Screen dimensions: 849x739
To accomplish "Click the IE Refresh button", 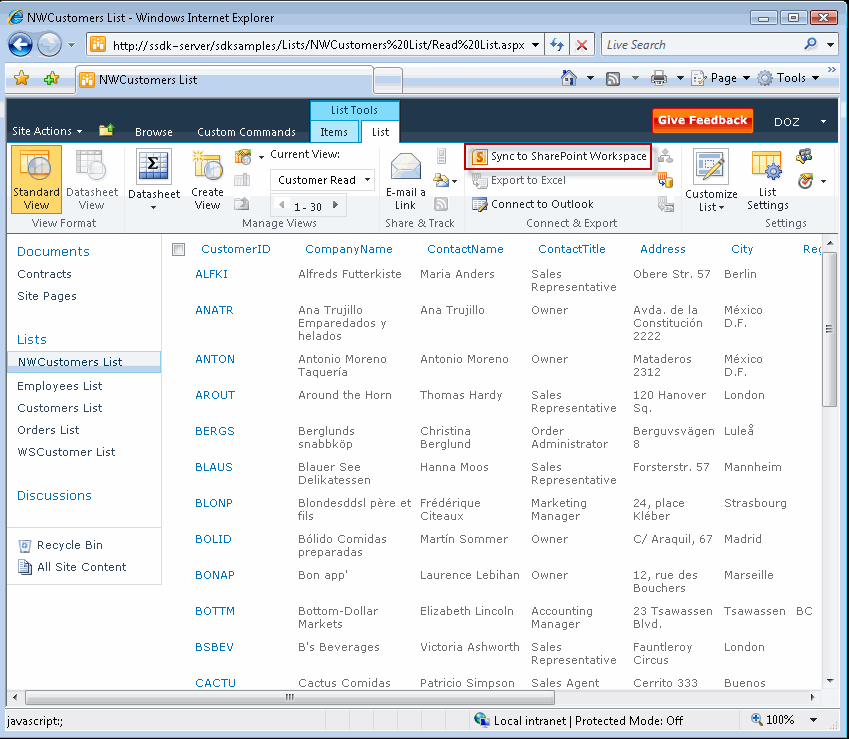I will 557,45.
